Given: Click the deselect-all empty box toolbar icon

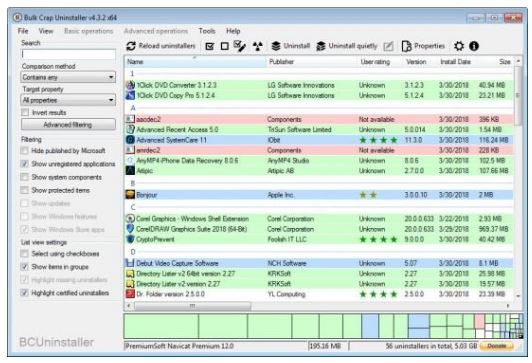Looking at the screenshot, I should click(225, 46).
